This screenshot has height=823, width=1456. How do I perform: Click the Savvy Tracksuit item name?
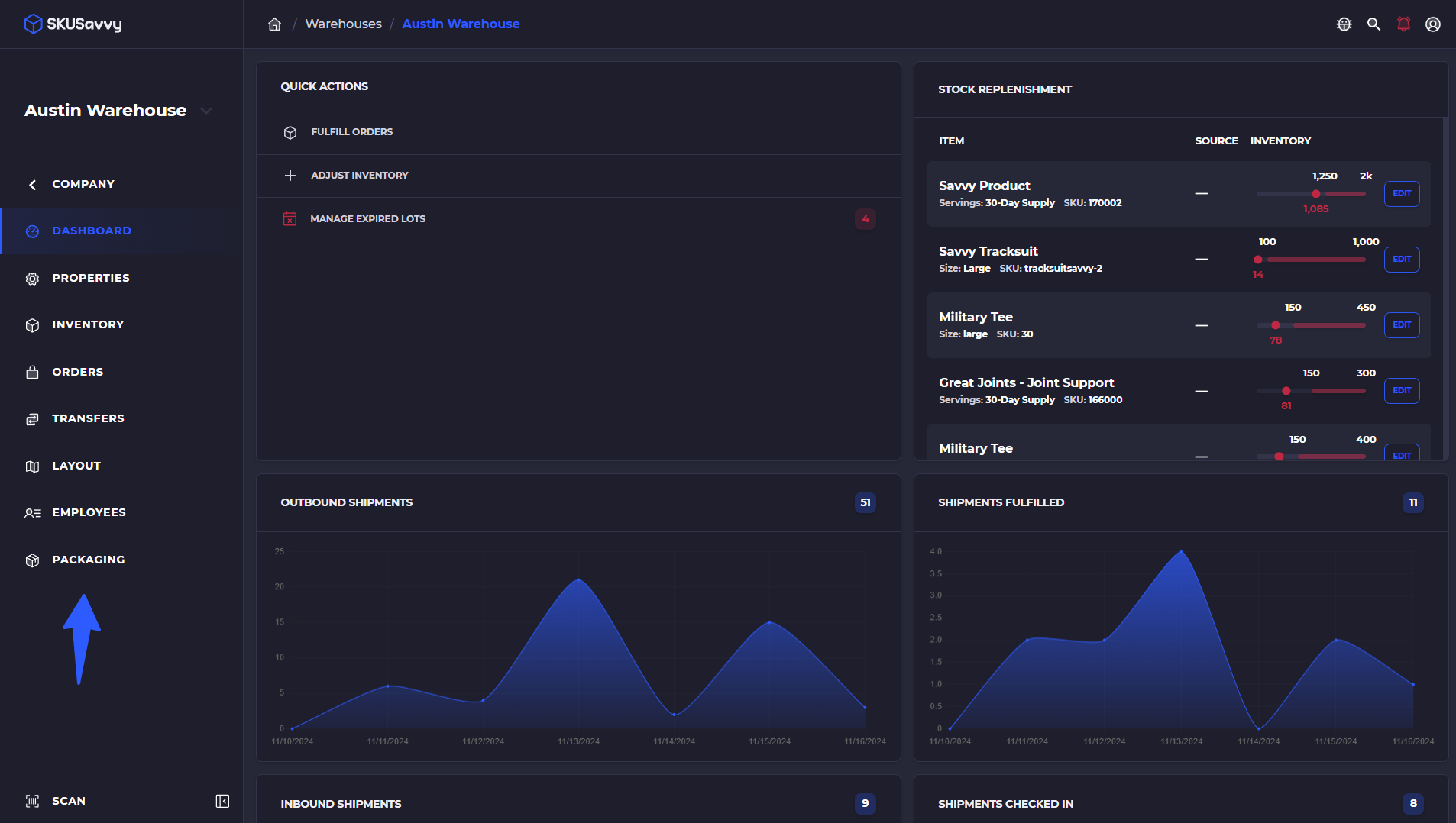click(x=988, y=251)
